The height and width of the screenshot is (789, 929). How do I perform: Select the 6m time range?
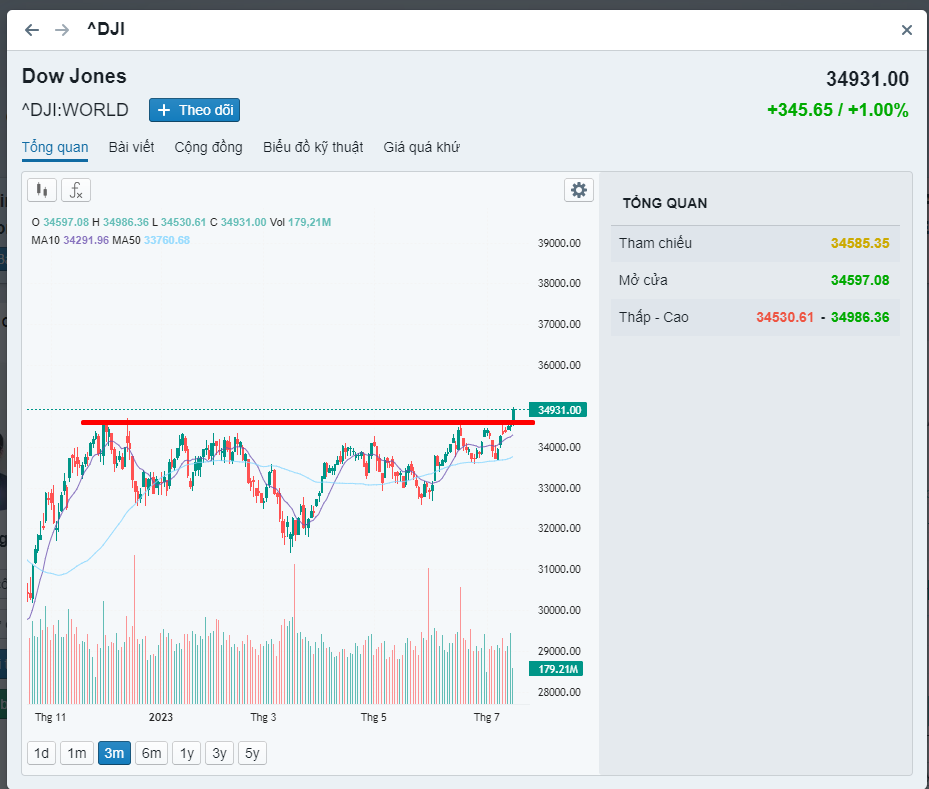[151, 753]
